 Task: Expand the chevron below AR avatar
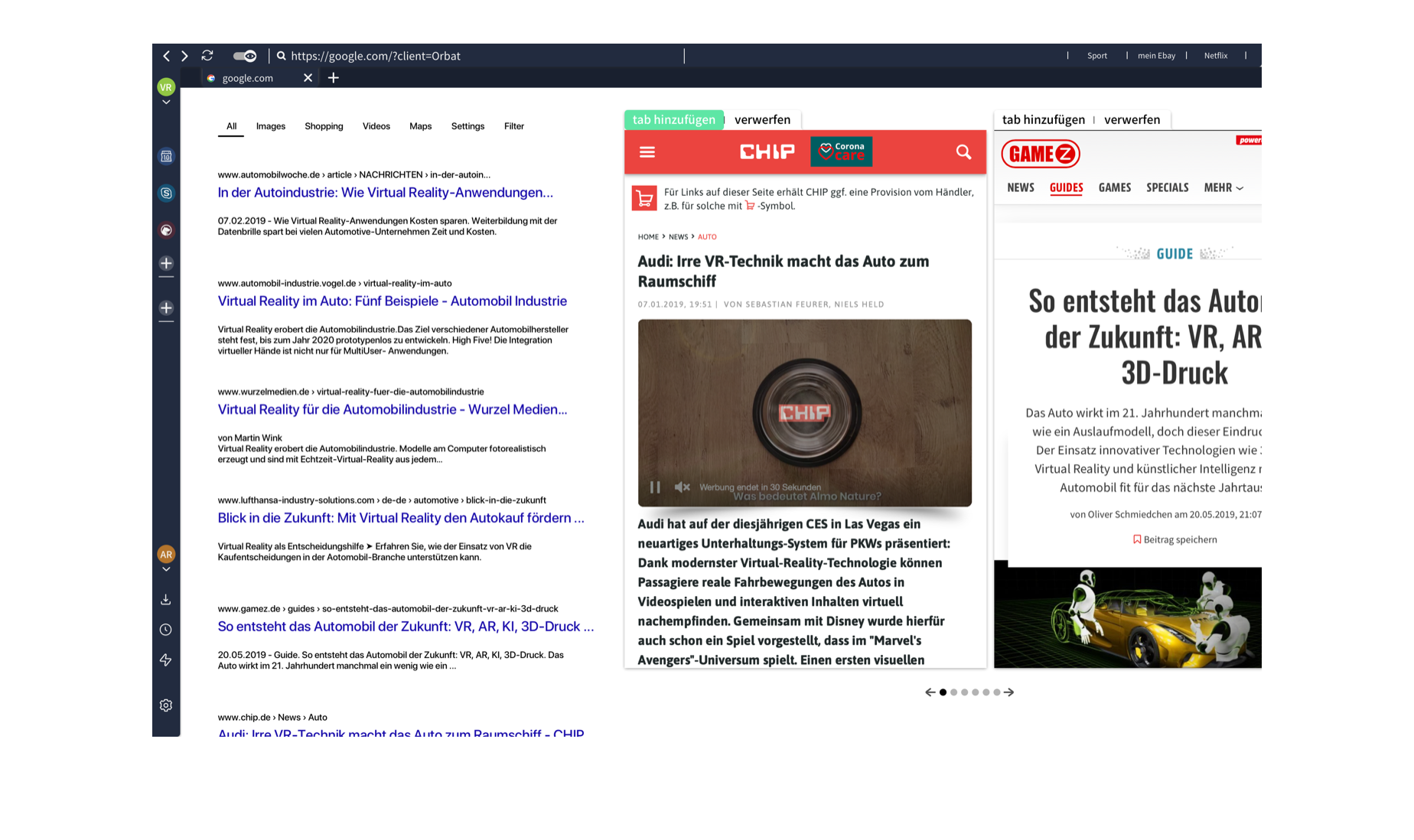166,569
